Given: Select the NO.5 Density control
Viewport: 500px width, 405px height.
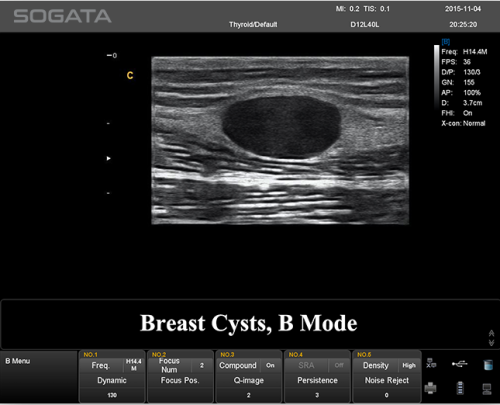Looking at the screenshot, I should click(376, 365).
